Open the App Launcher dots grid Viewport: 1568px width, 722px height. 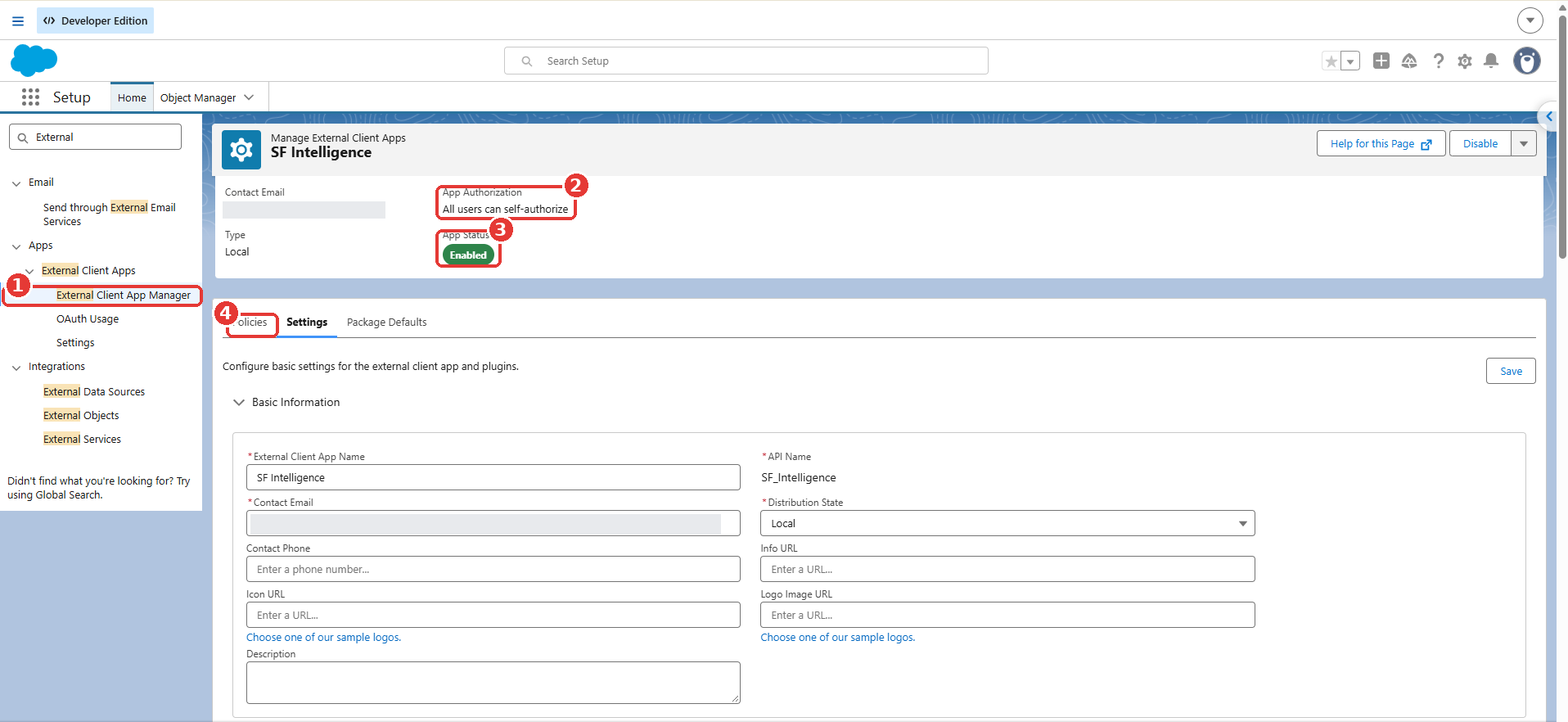30,97
